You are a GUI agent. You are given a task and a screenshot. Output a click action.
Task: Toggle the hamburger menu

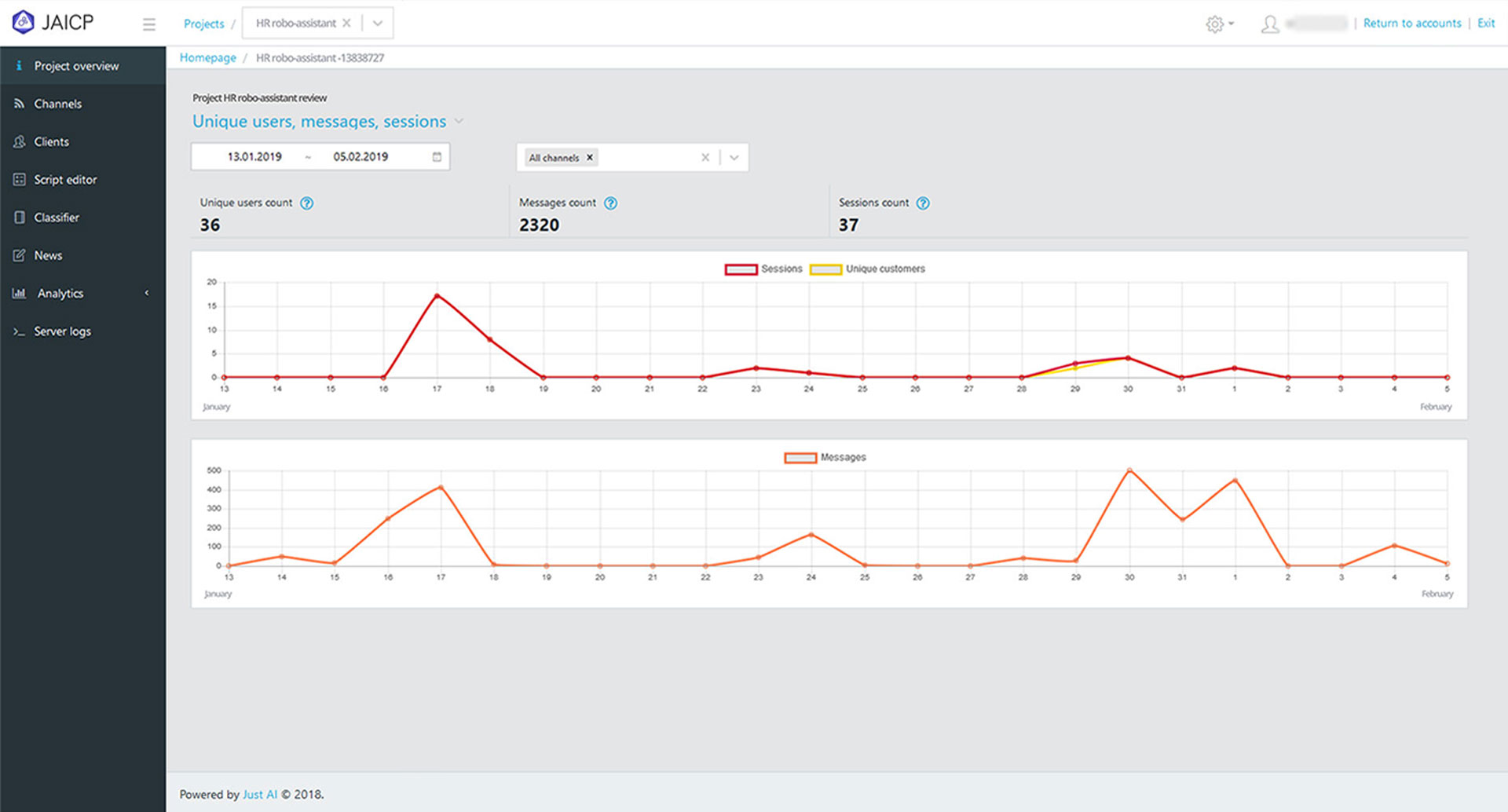pos(148,24)
